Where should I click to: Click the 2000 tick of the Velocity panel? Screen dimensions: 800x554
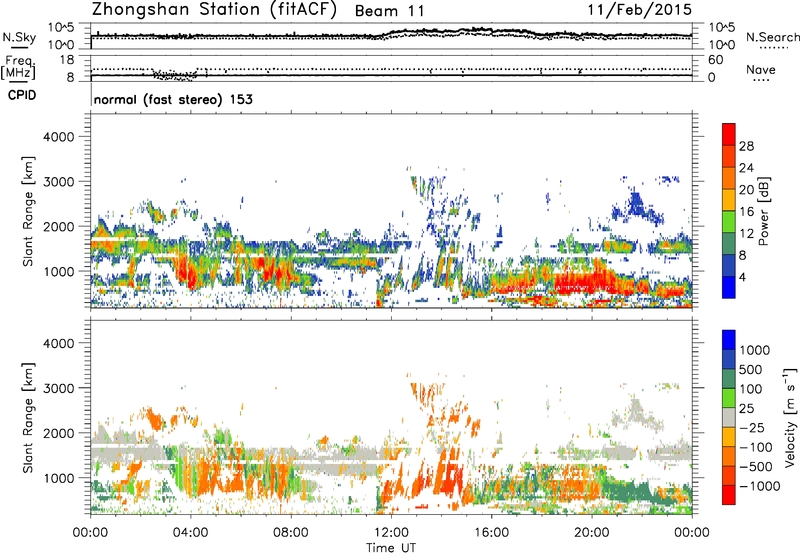(59, 433)
